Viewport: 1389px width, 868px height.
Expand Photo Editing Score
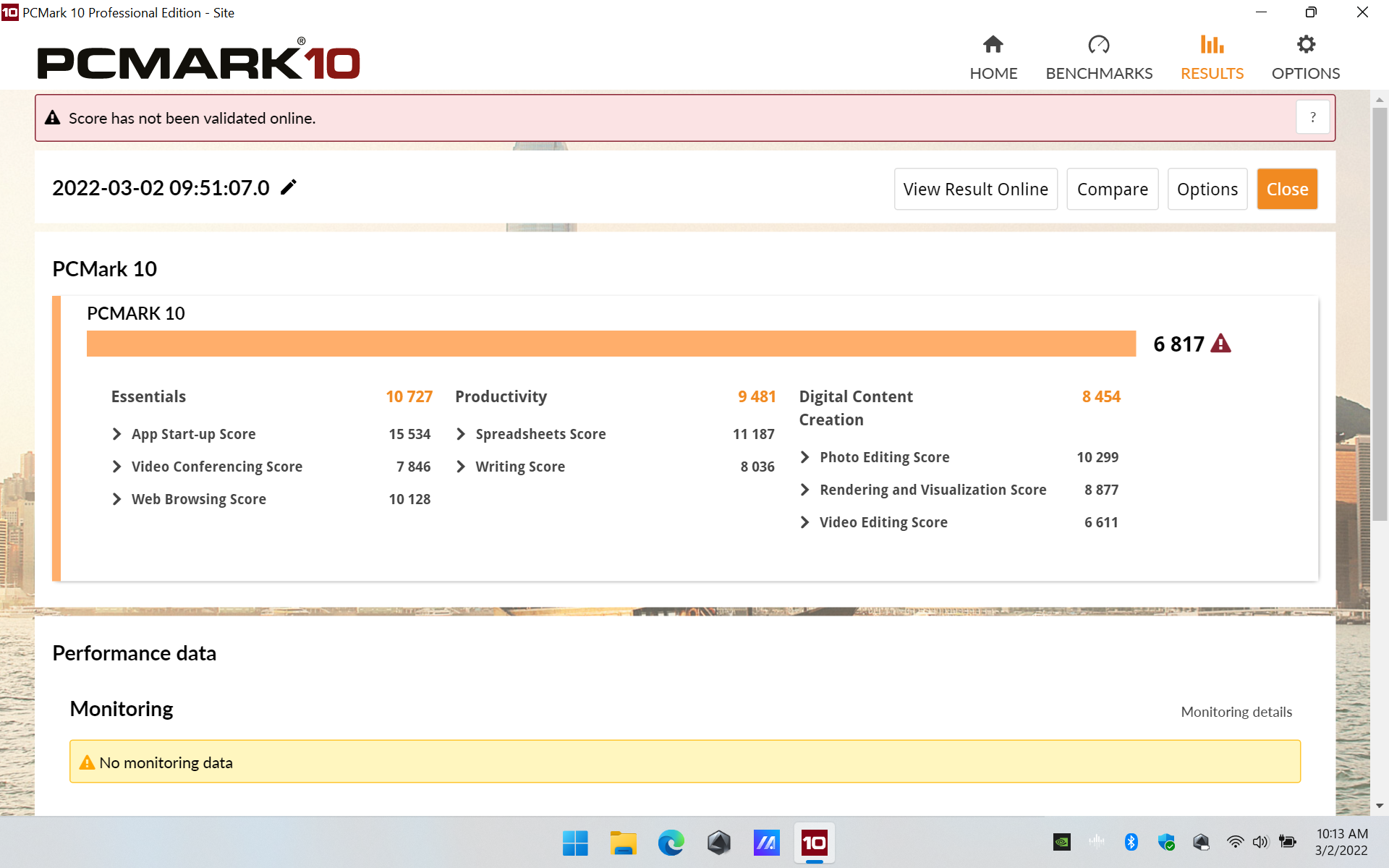pos(804,457)
